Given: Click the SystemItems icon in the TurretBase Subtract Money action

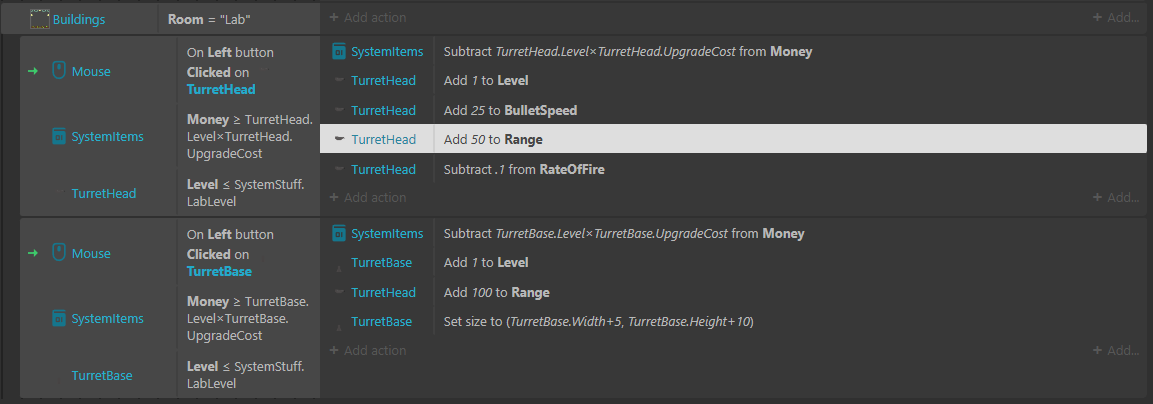Looking at the screenshot, I should click(x=339, y=233).
